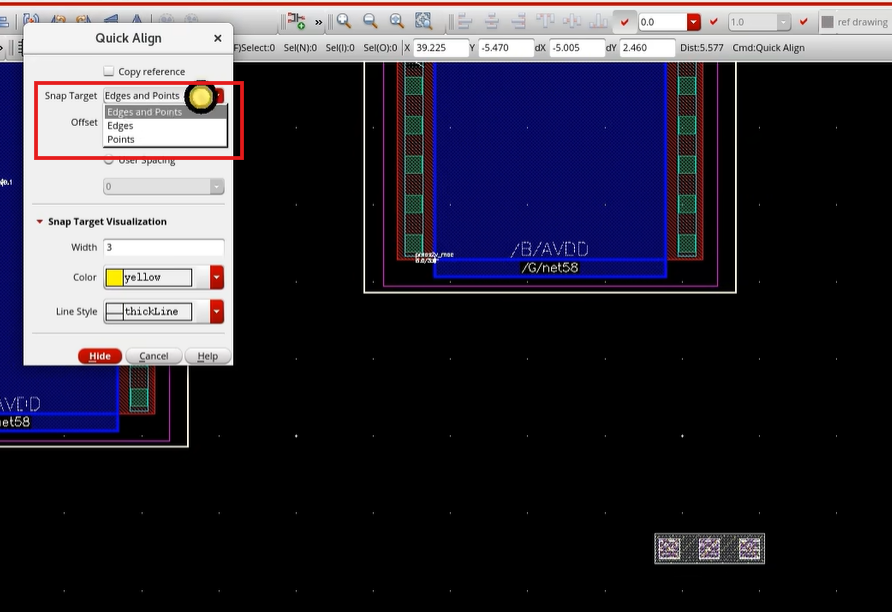
Task: Click the align top edges icon
Action: [545, 22]
